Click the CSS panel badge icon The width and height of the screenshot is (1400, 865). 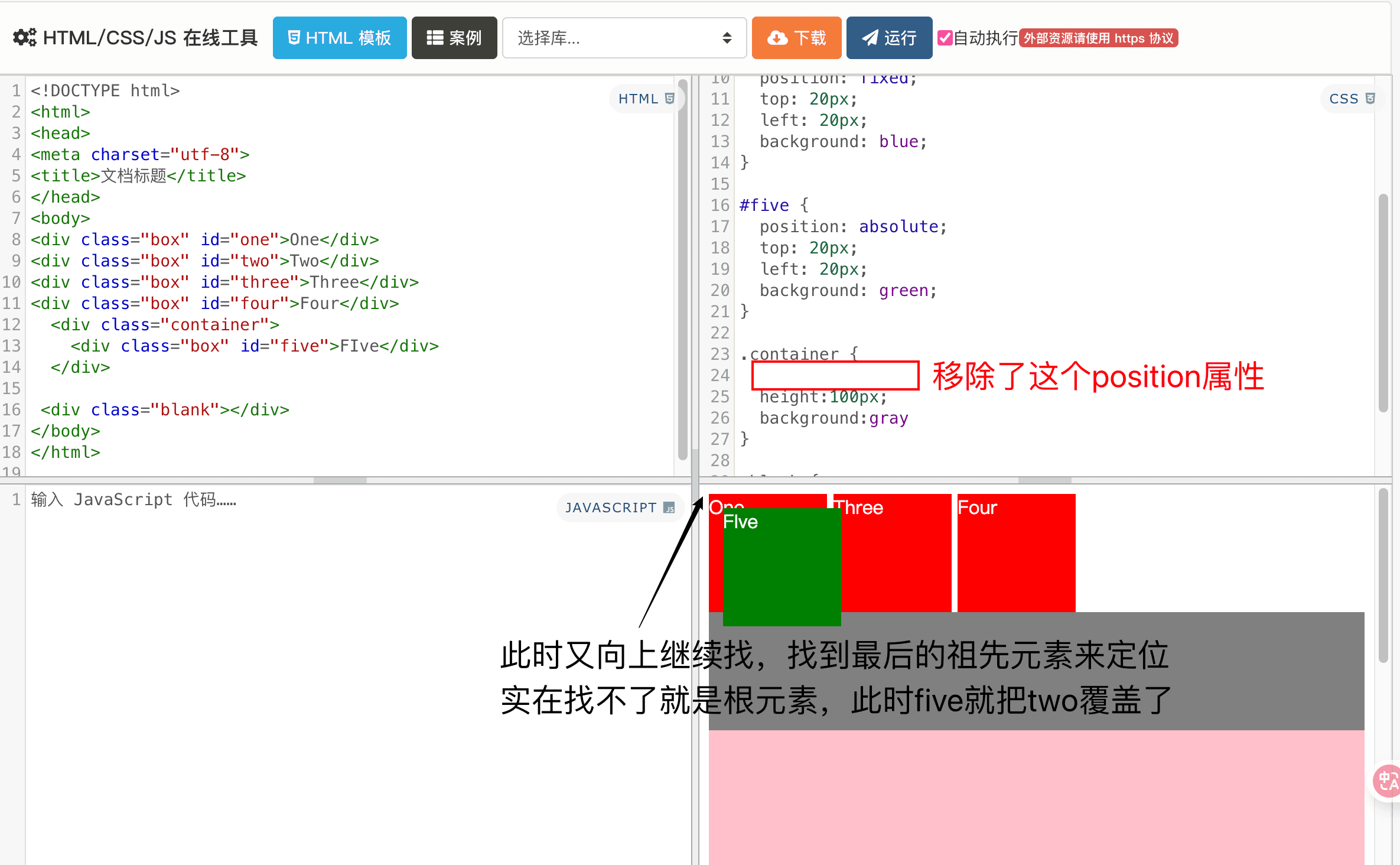1370,99
